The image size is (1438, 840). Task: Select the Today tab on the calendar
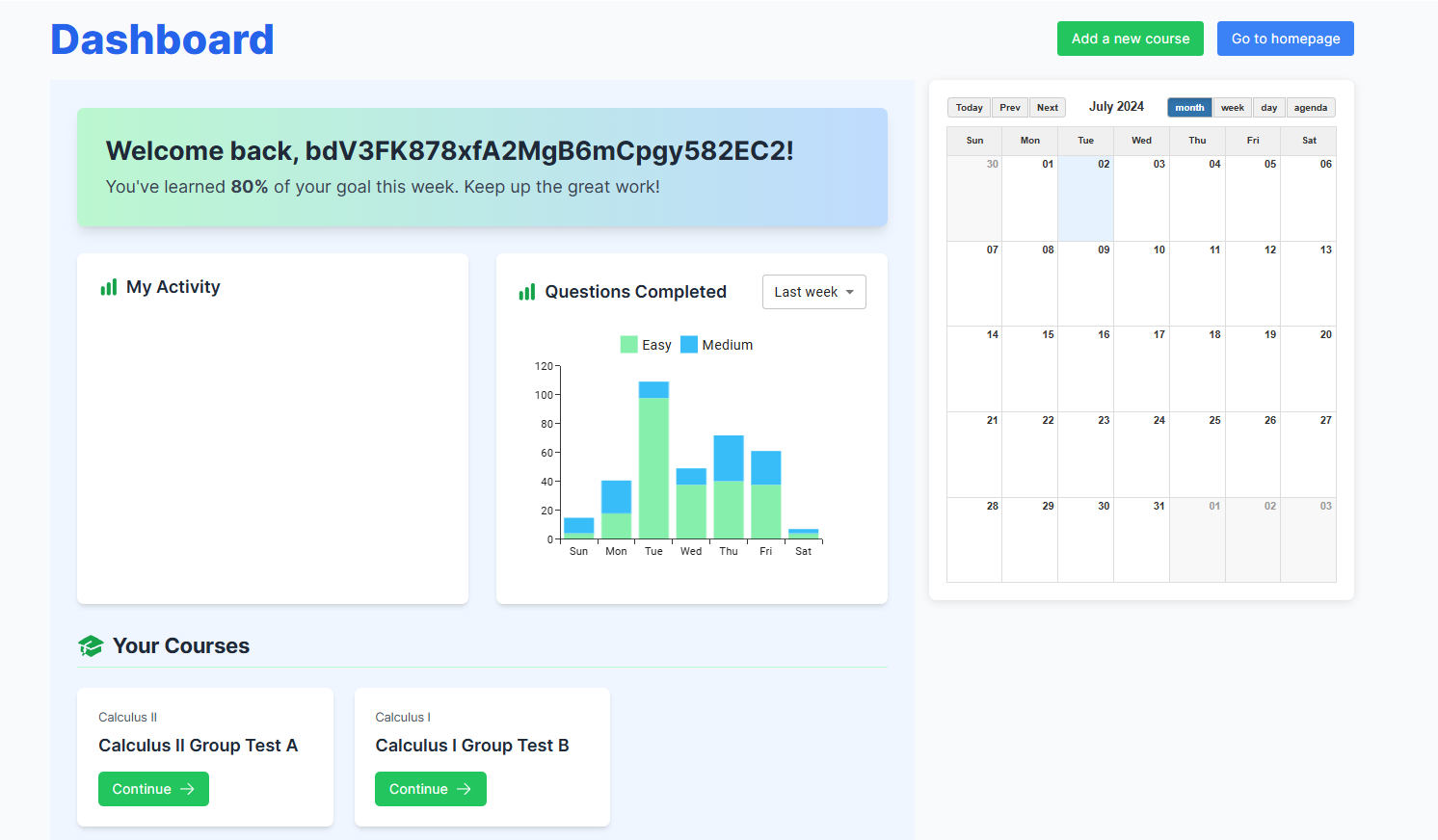968,107
